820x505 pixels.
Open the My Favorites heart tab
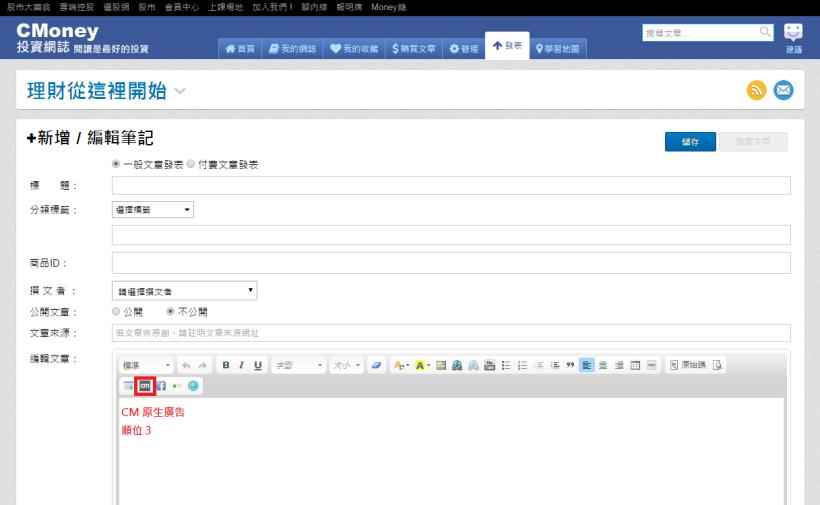354,49
